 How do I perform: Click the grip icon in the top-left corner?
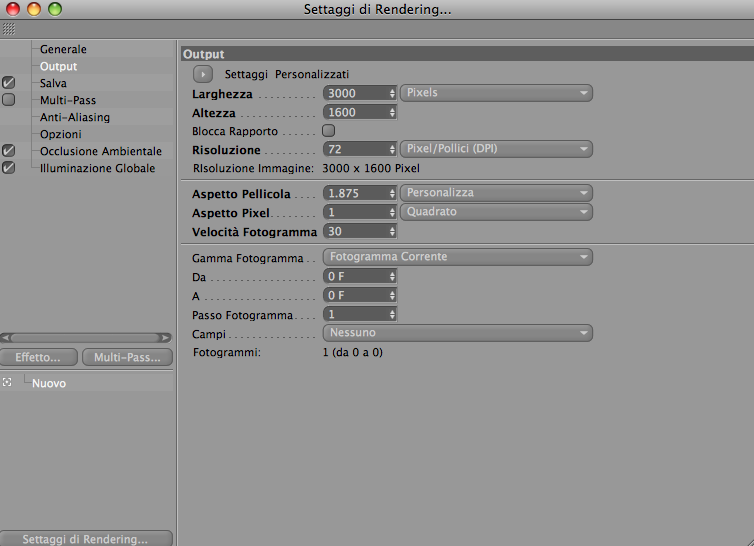(8, 29)
